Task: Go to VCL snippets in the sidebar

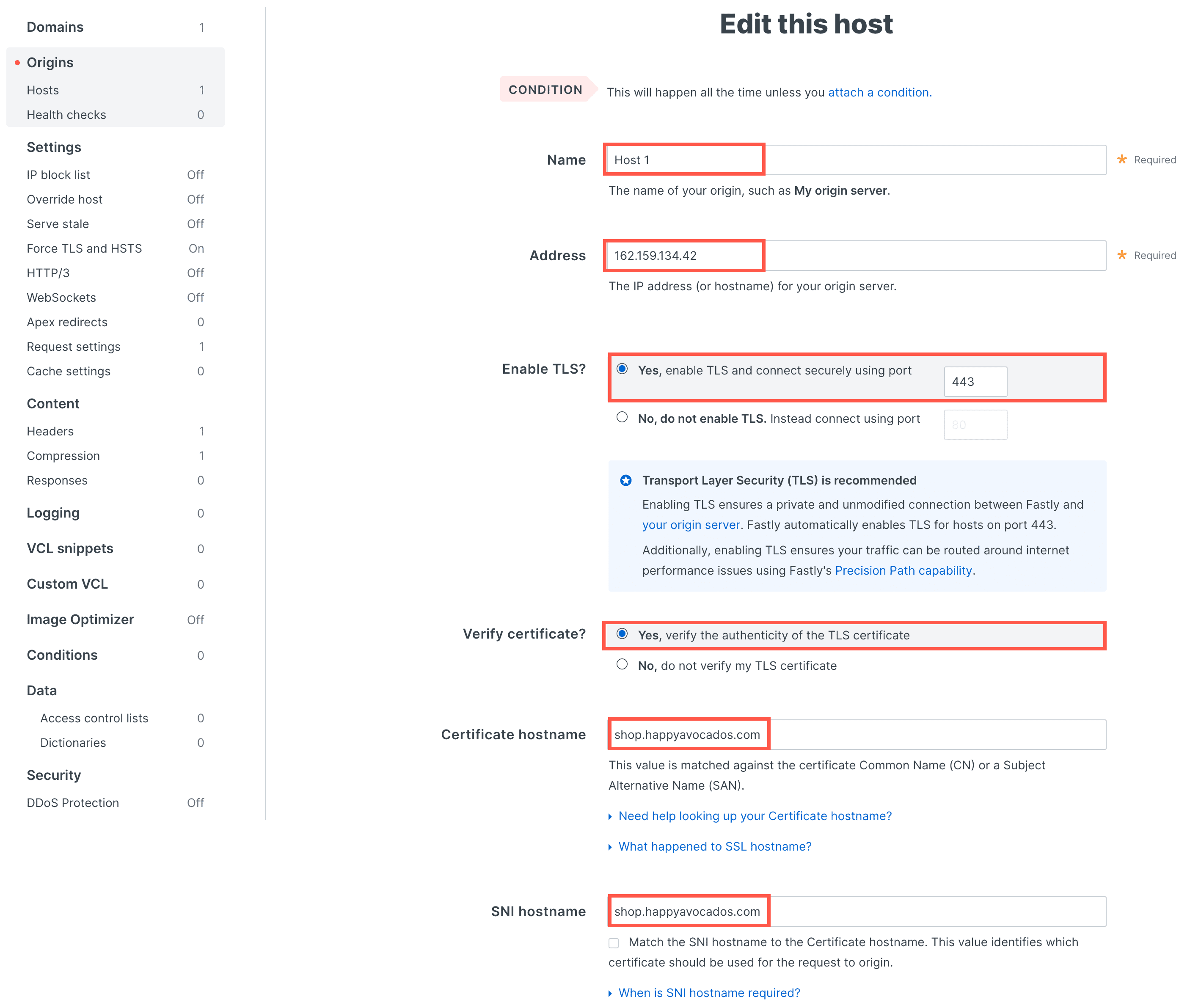Action: [x=70, y=548]
